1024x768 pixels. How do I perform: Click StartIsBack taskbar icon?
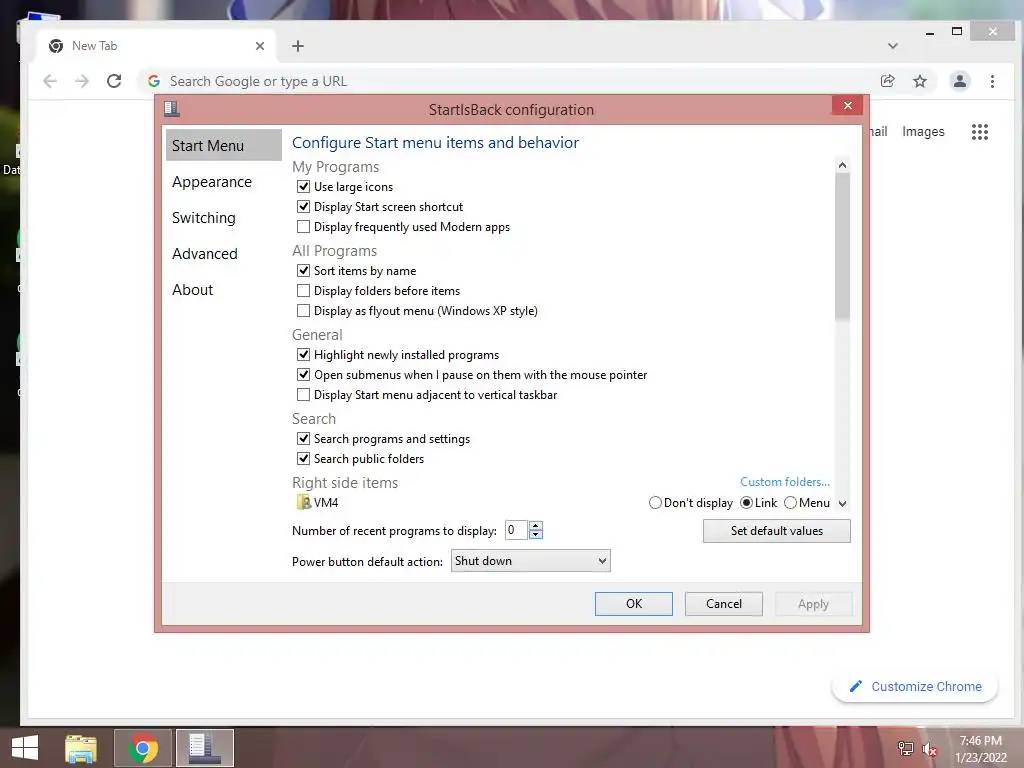click(205, 748)
